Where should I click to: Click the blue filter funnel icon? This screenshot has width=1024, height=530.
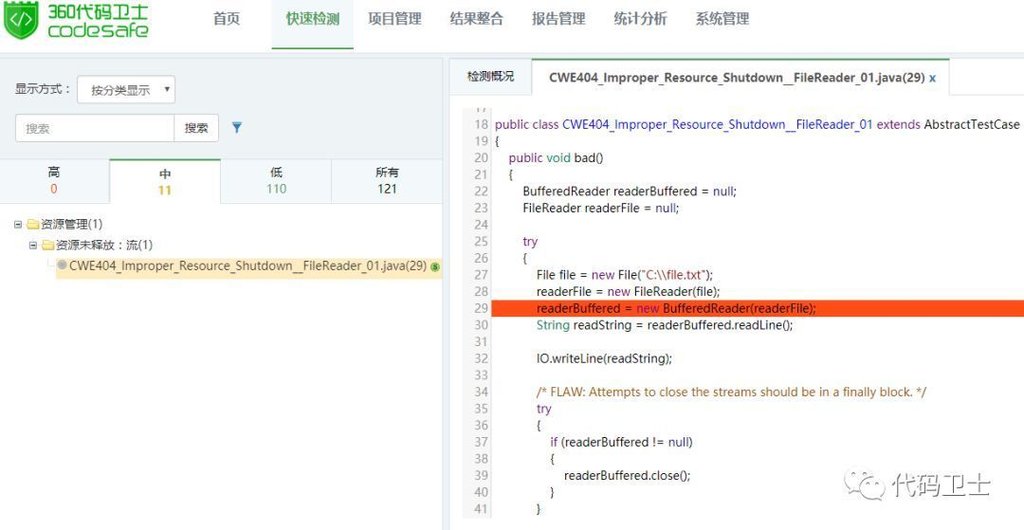237,128
